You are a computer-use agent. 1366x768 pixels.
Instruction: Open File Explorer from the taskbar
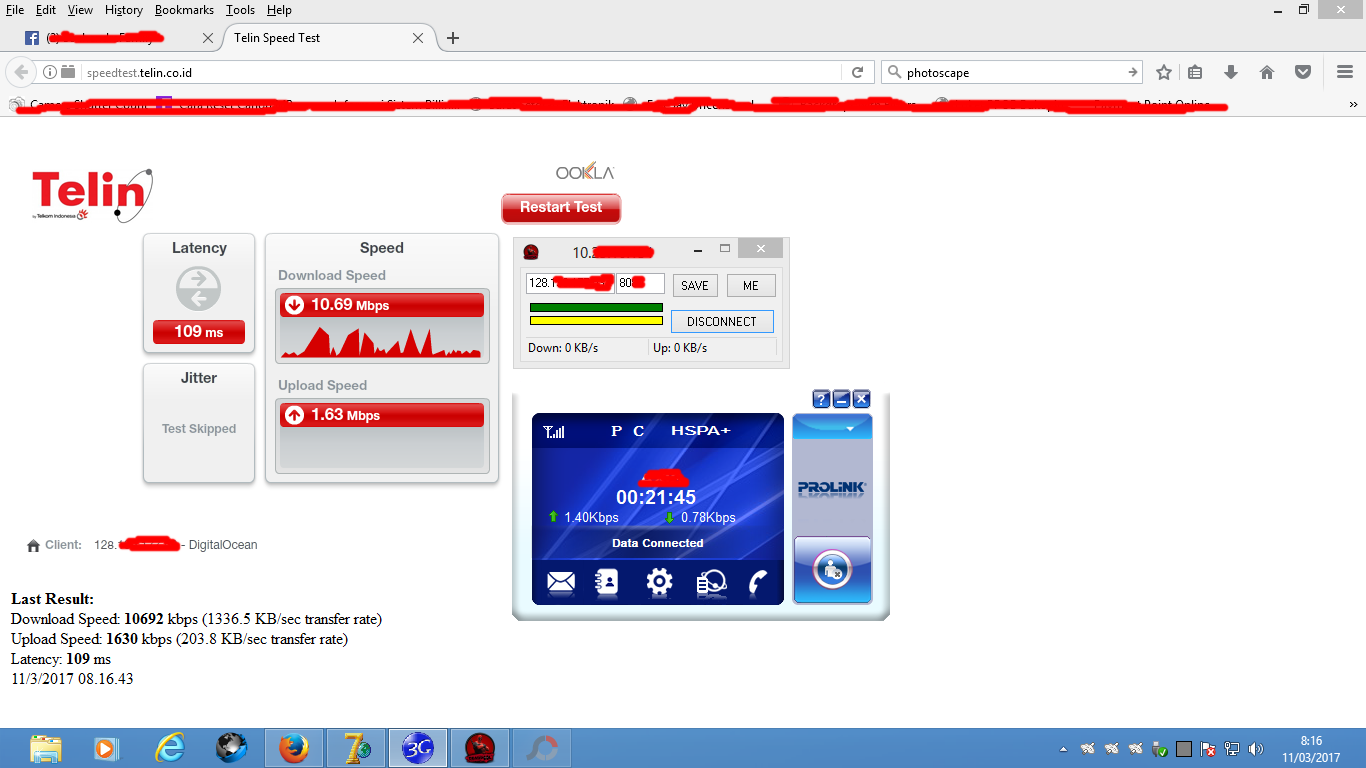[x=46, y=748]
